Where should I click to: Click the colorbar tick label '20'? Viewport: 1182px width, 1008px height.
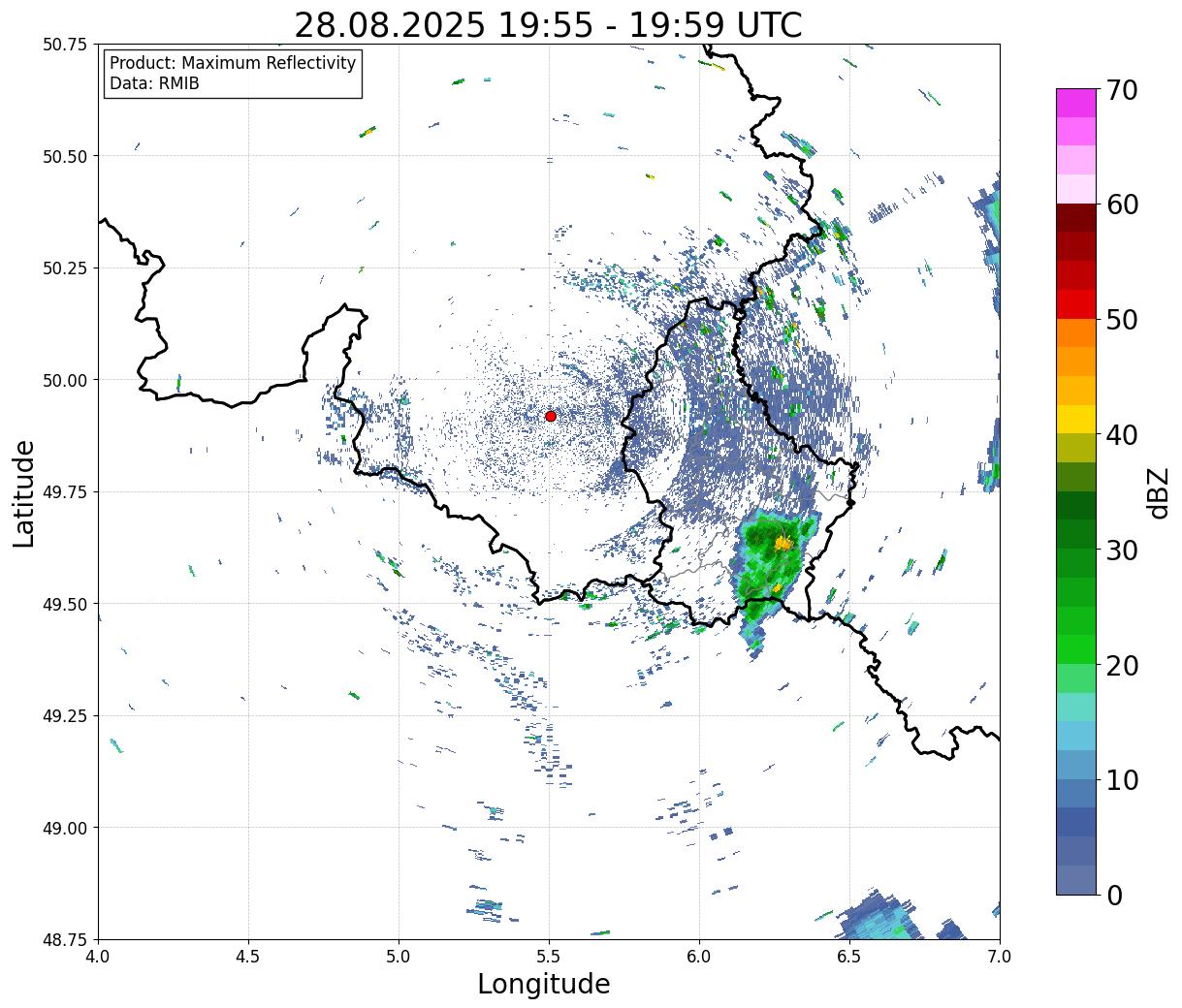click(1121, 665)
